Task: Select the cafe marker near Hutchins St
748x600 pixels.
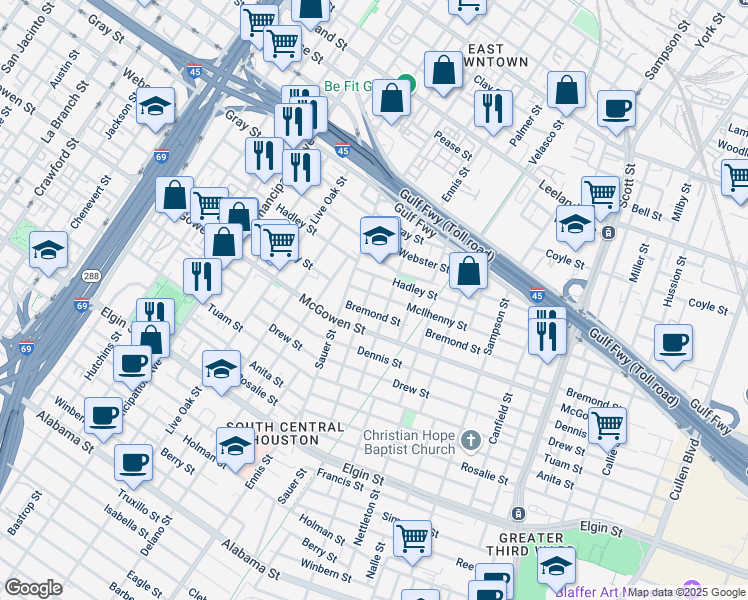Action: click(133, 367)
